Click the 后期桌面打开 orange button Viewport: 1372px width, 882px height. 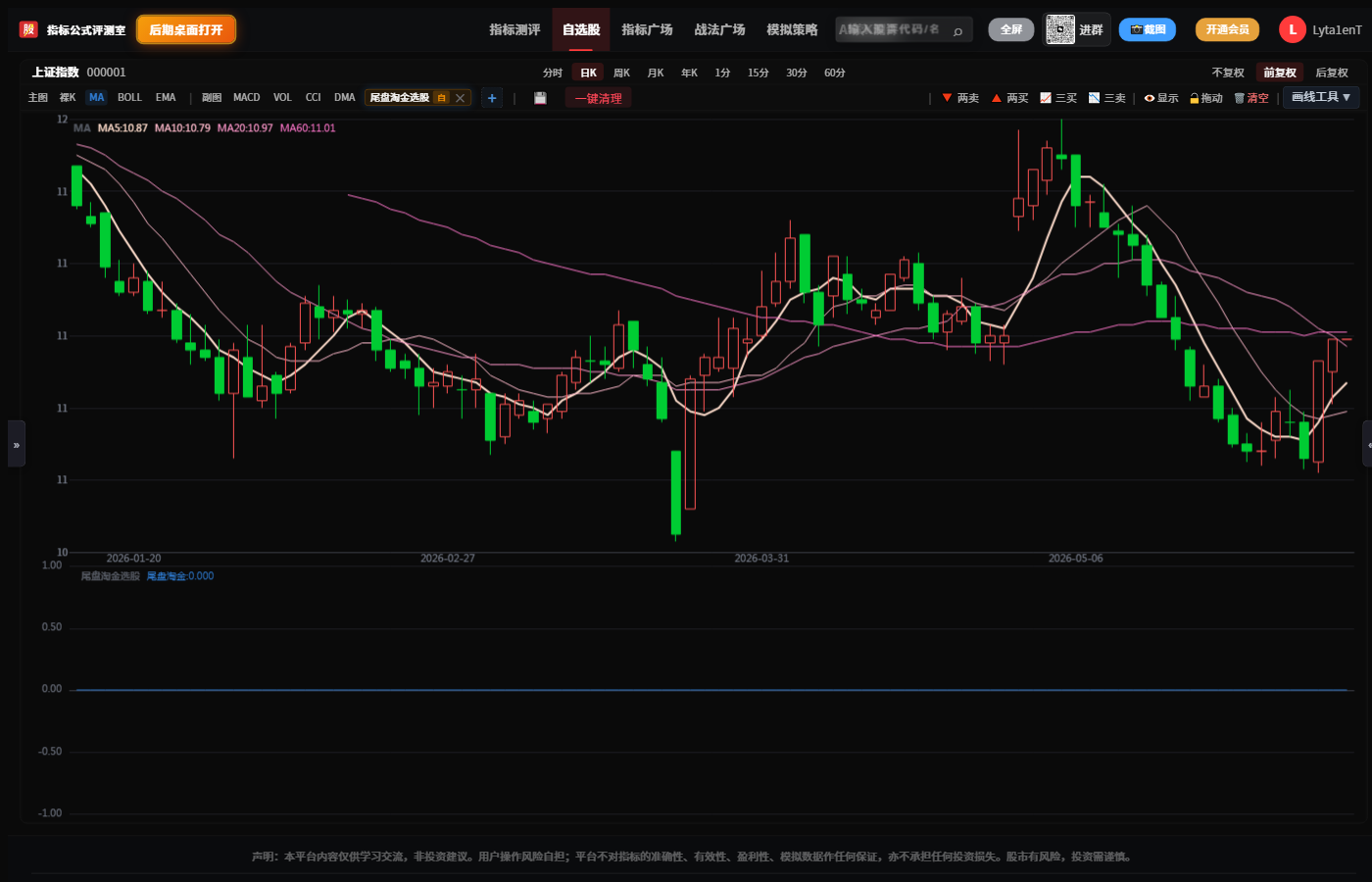pyautogui.click(x=186, y=29)
